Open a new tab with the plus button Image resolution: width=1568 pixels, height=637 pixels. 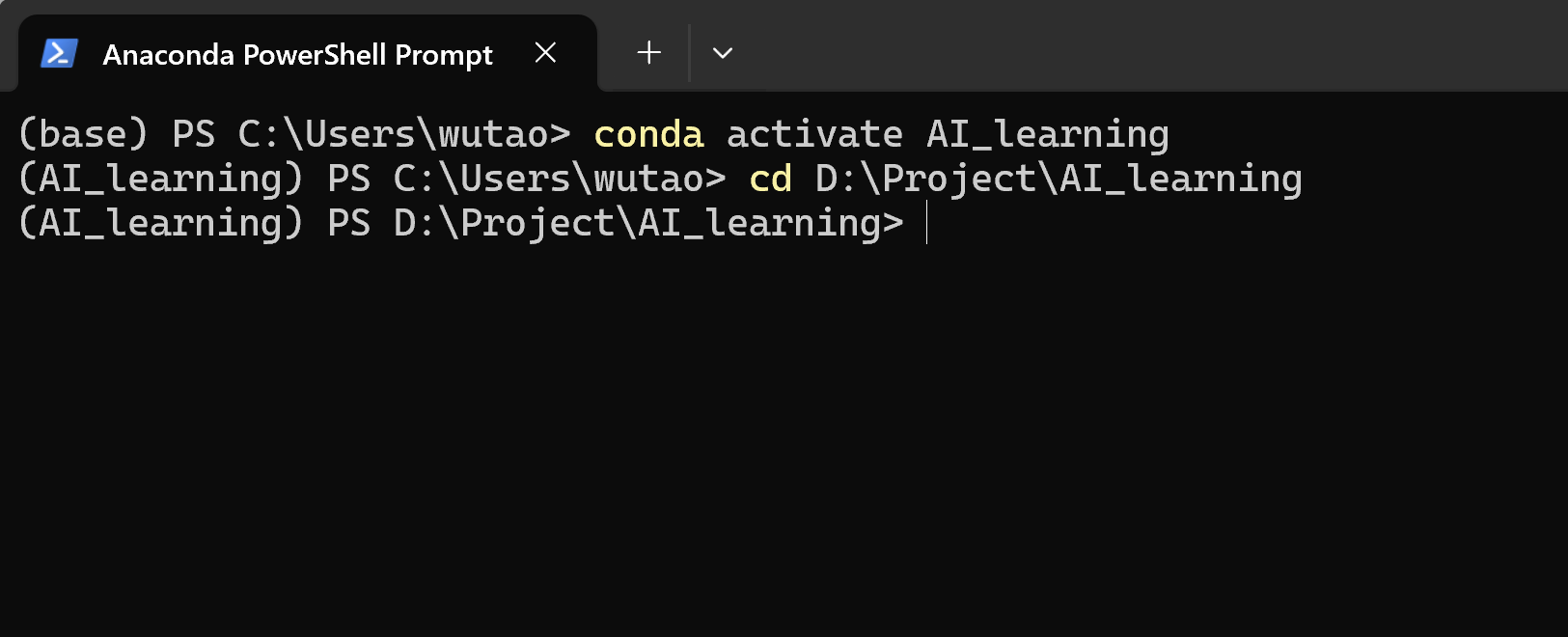[x=649, y=53]
